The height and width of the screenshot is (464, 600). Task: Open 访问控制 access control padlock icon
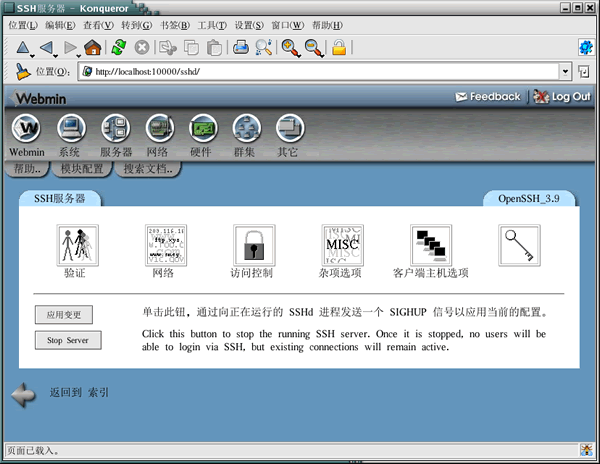coord(254,245)
